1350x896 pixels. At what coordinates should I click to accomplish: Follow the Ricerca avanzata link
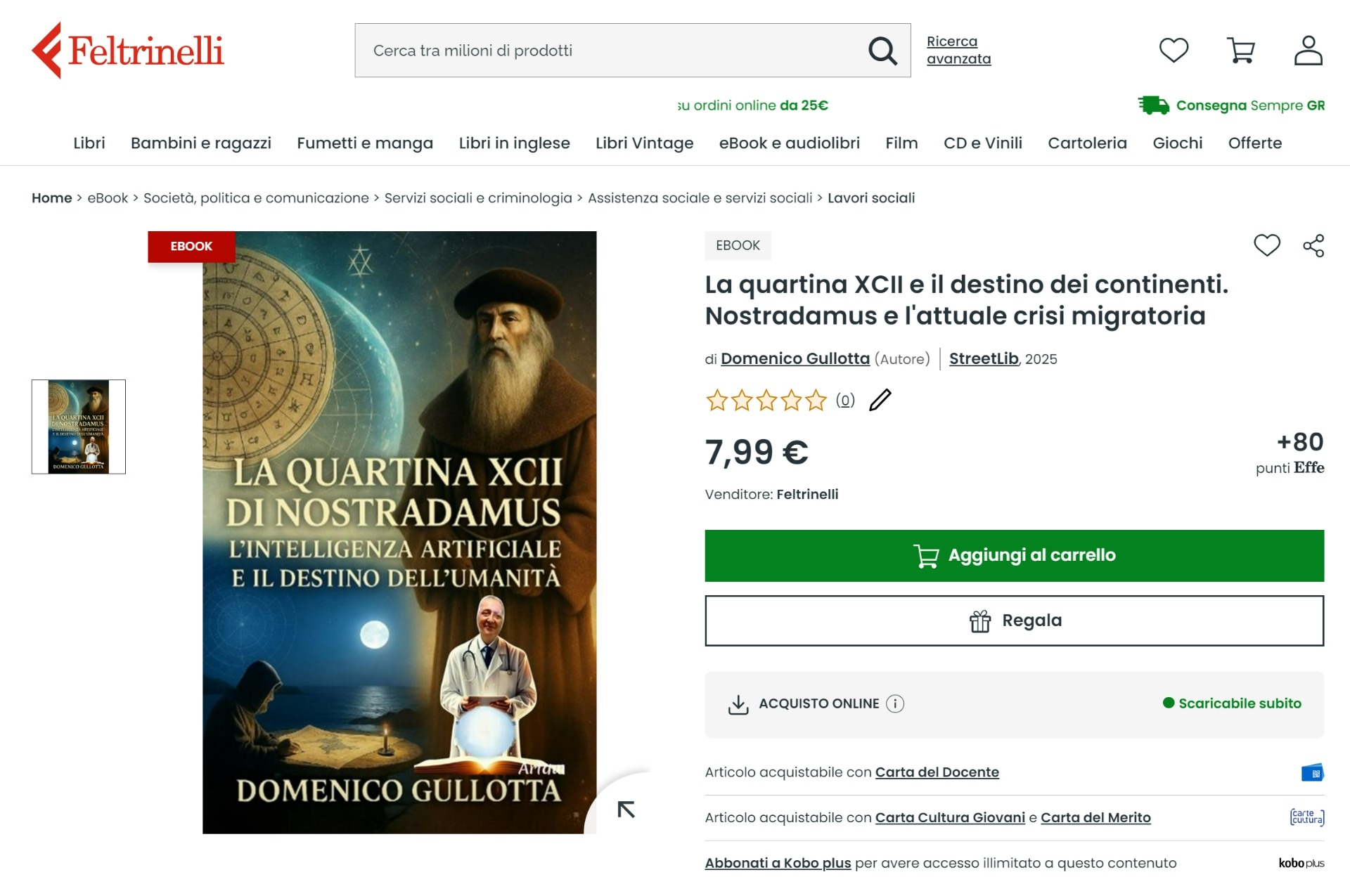tap(958, 50)
